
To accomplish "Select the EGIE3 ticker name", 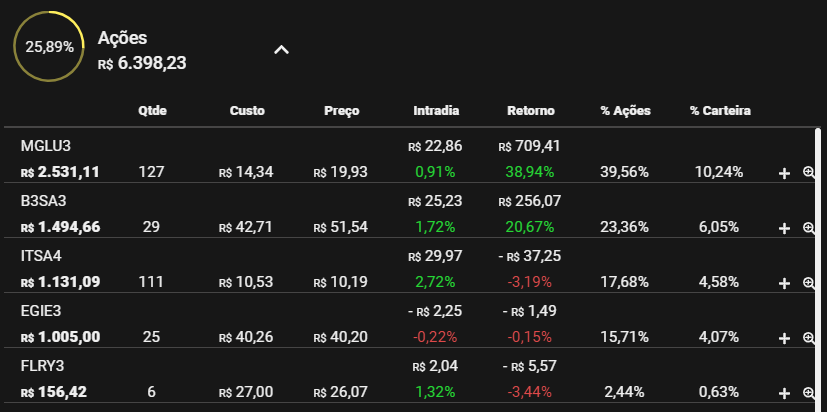I will (x=41, y=311).
